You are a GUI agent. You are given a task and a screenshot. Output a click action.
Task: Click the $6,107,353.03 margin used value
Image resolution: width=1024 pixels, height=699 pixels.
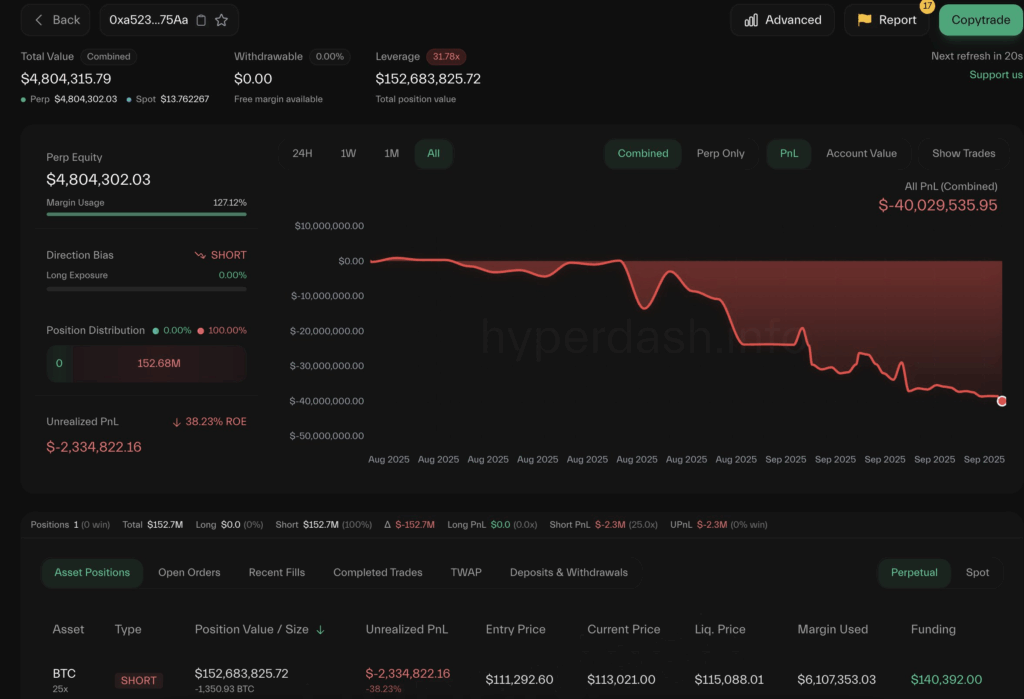pos(836,680)
